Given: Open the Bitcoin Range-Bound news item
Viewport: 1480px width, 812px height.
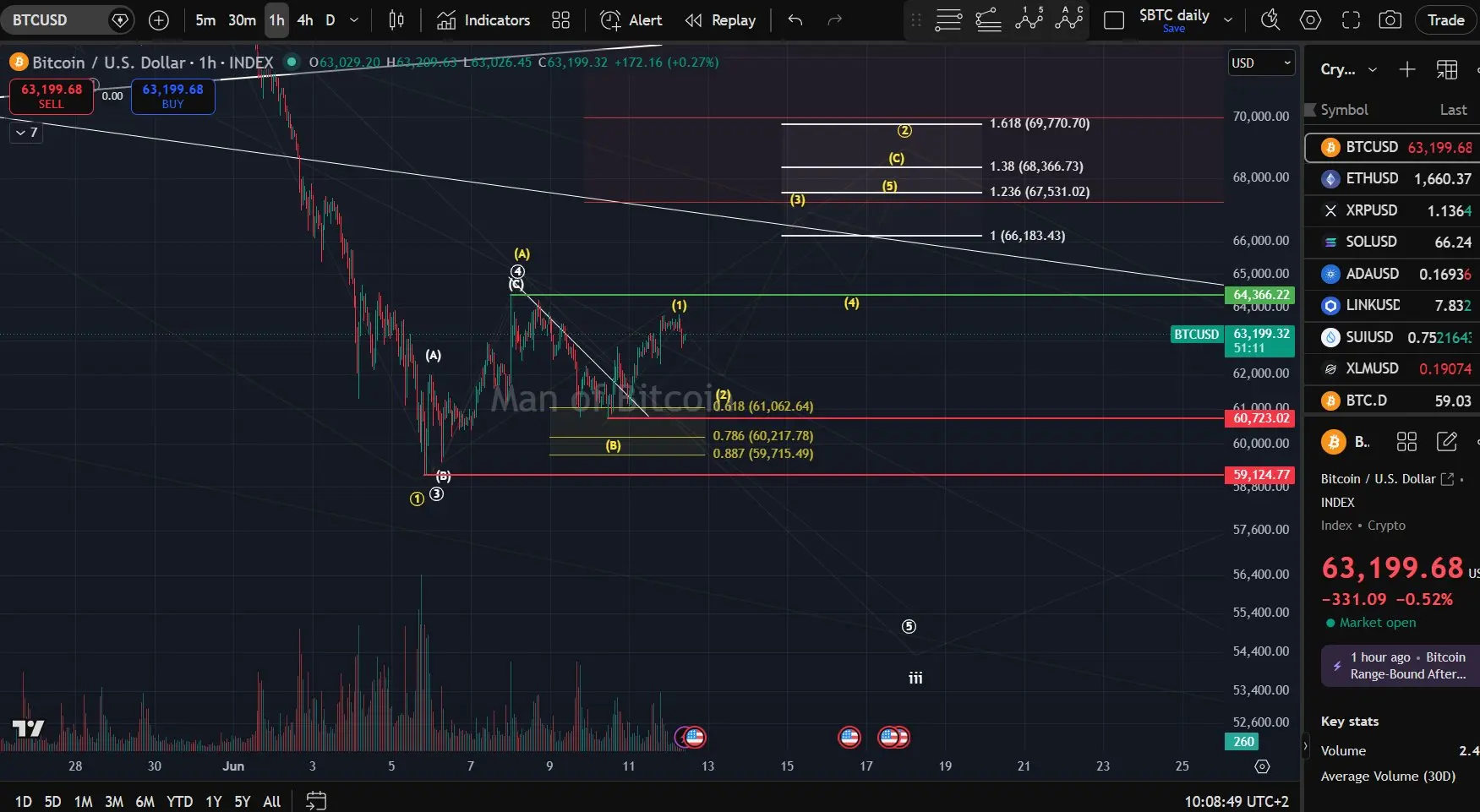Looking at the screenshot, I should click(1400, 666).
